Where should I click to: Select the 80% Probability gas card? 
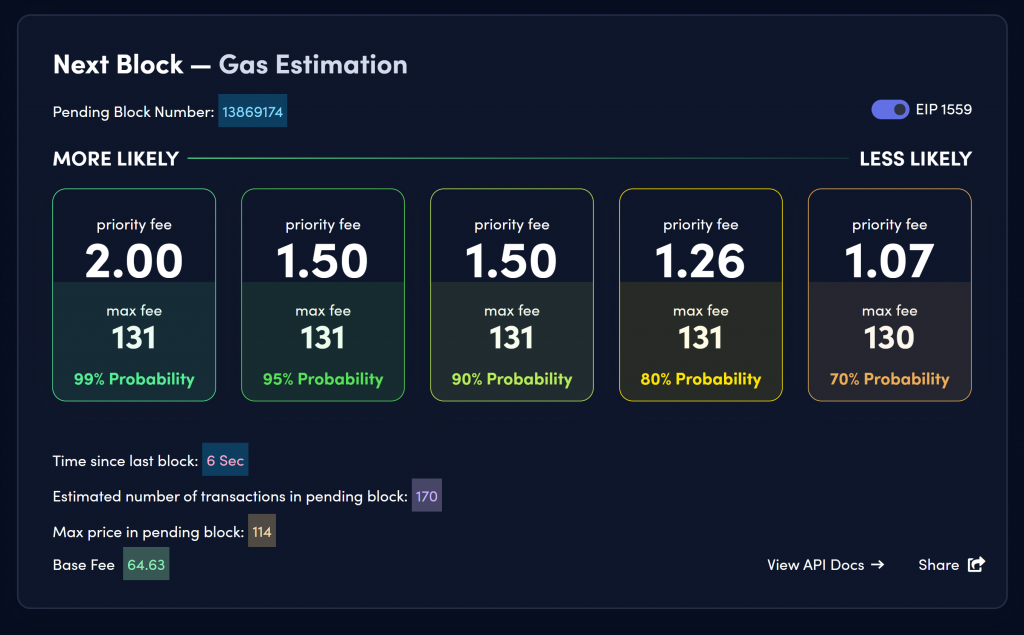tap(701, 295)
